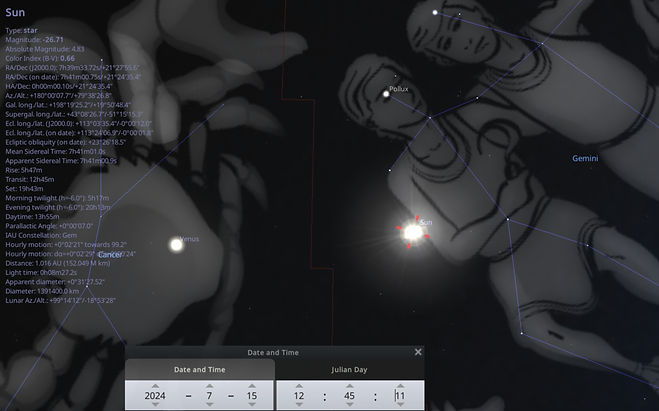Decrease the minutes 45 with the down arrow
Screen dimensions: 659x411
(349, 405)
